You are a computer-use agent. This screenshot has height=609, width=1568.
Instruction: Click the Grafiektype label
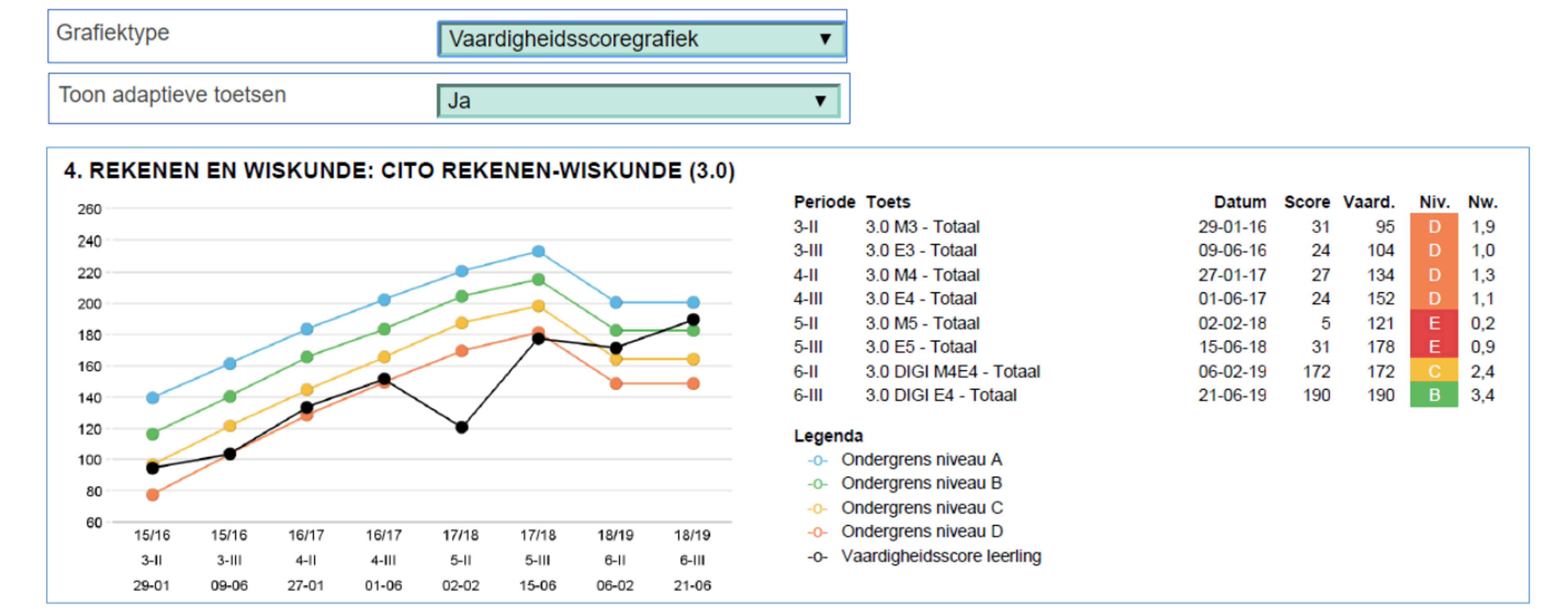(x=113, y=33)
